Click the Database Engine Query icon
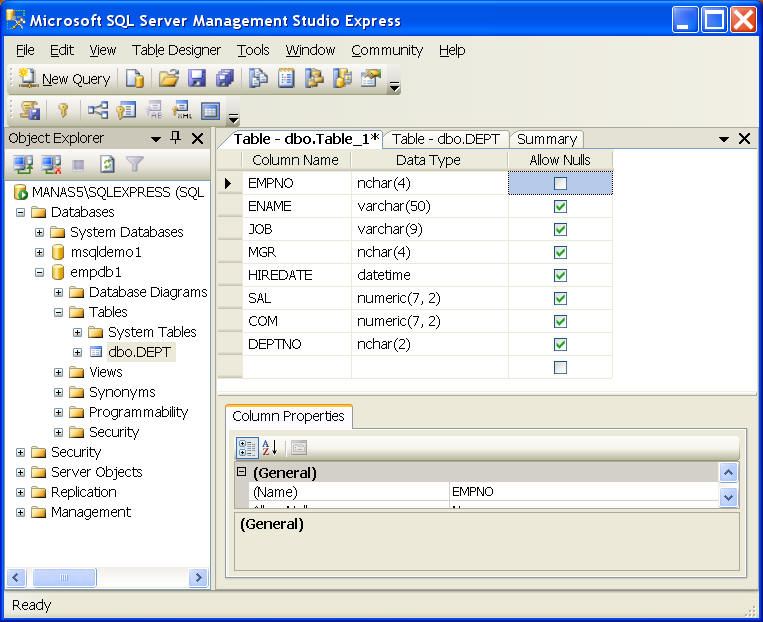Viewport: 763px width, 622px height. (134, 78)
